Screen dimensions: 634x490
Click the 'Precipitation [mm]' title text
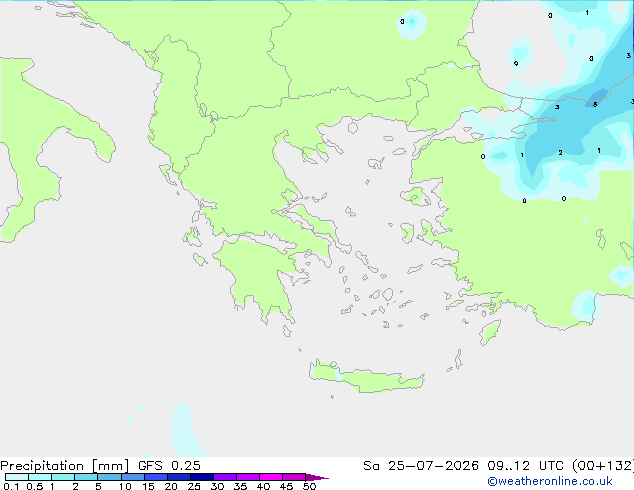click(x=64, y=466)
